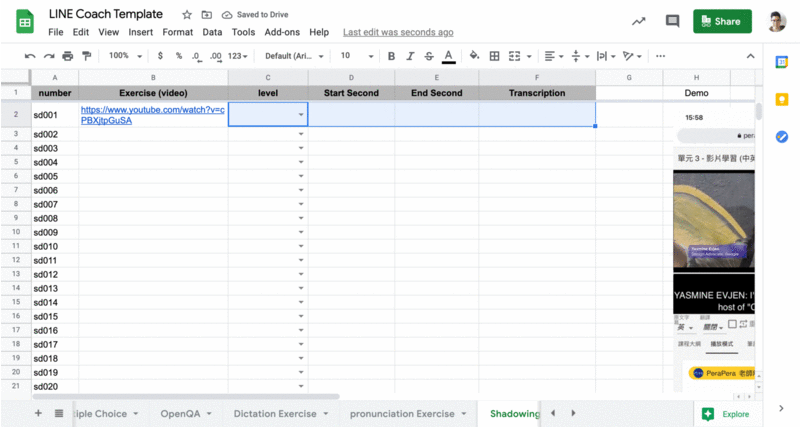Open the Borders tool

tap(494, 56)
